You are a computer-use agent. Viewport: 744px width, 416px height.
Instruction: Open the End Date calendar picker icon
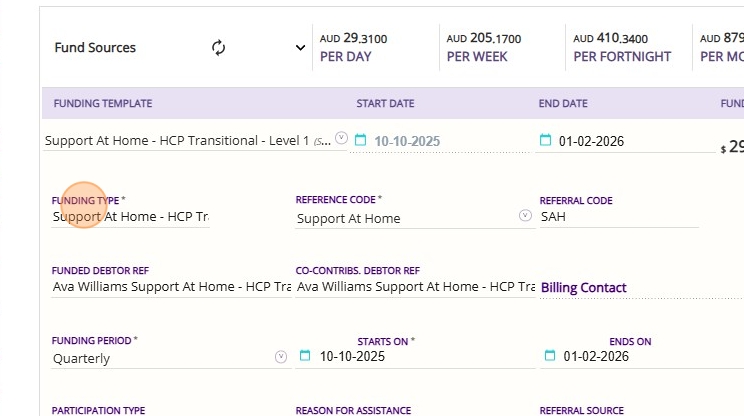coord(545,141)
